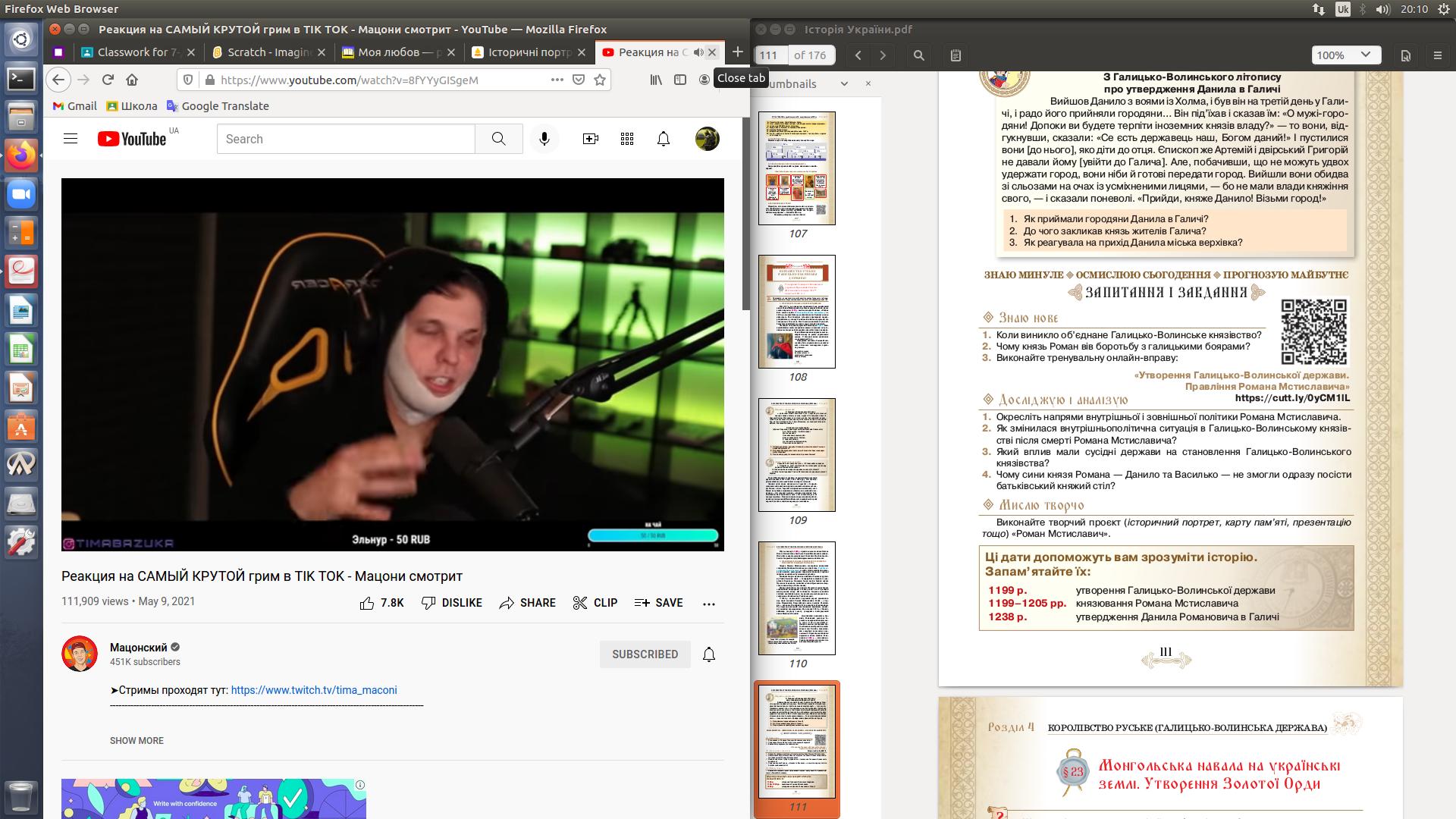This screenshot has height=819, width=1456.
Task: Toggle PDF sidebar panel button
Action: pyautogui.click(x=955, y=55)
